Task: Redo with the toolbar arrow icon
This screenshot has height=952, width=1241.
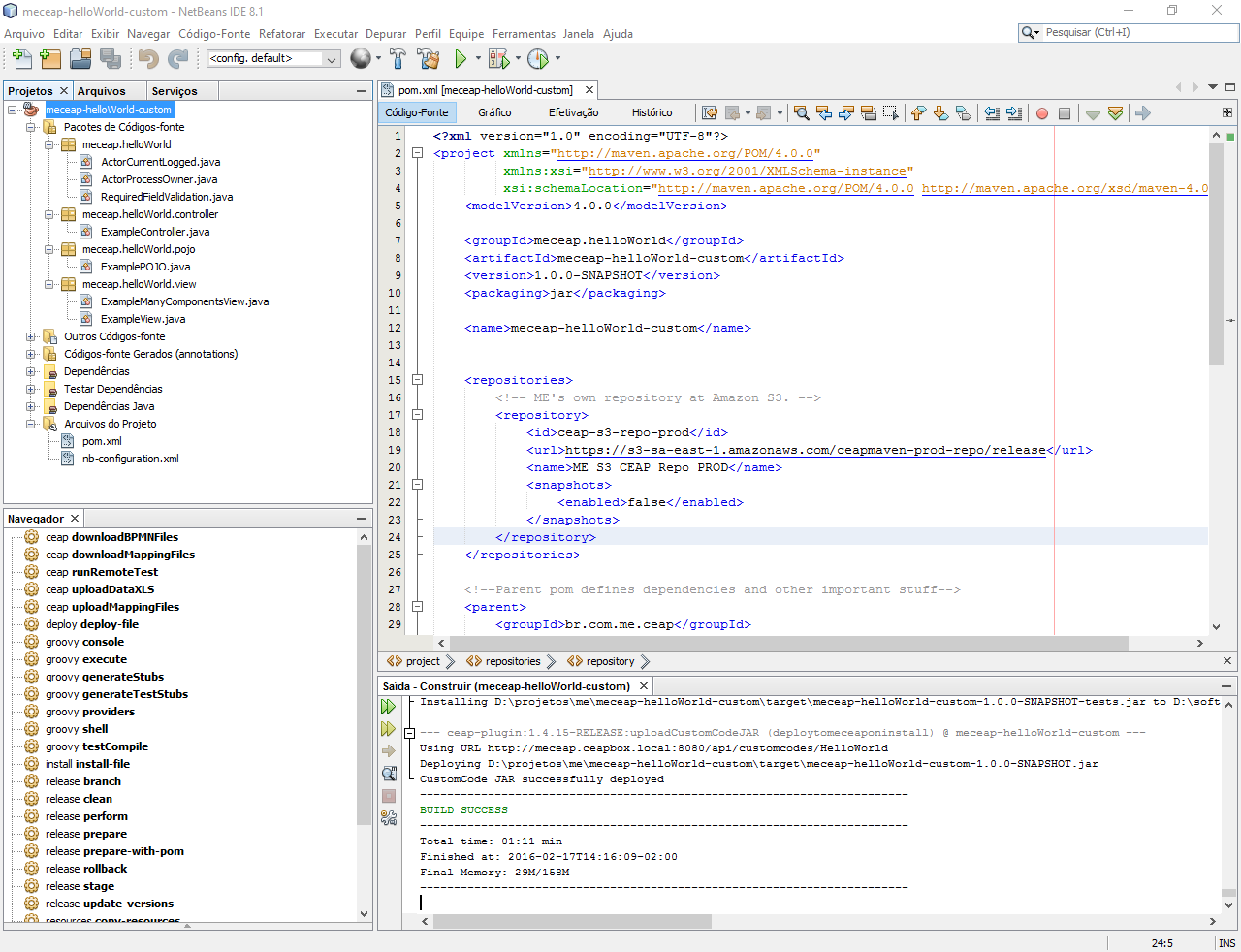Action: 178,59
